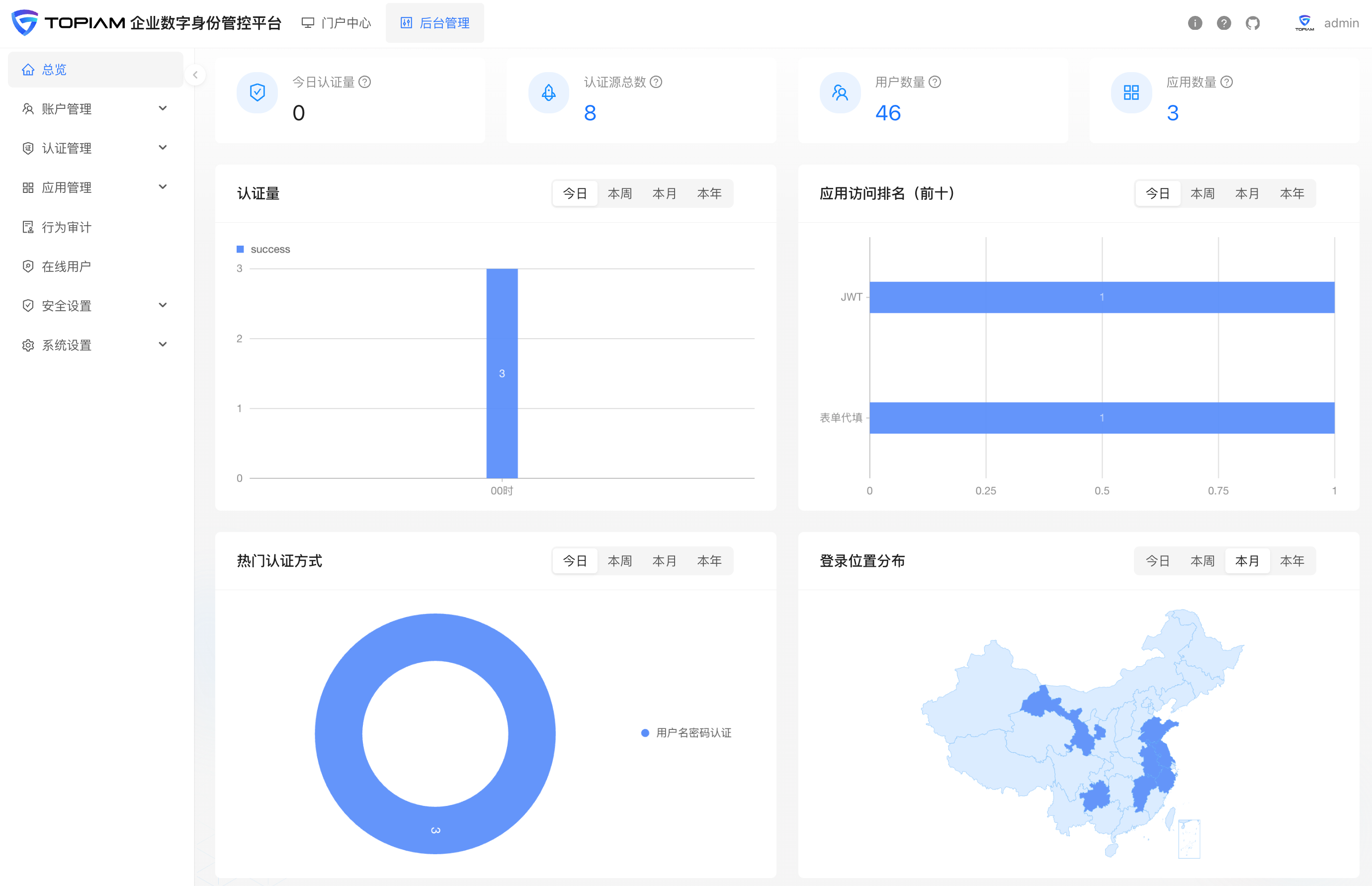Click the JWT bar in ranking chart
Viewport: 1372px width, 886px height.
point(1101,297)
